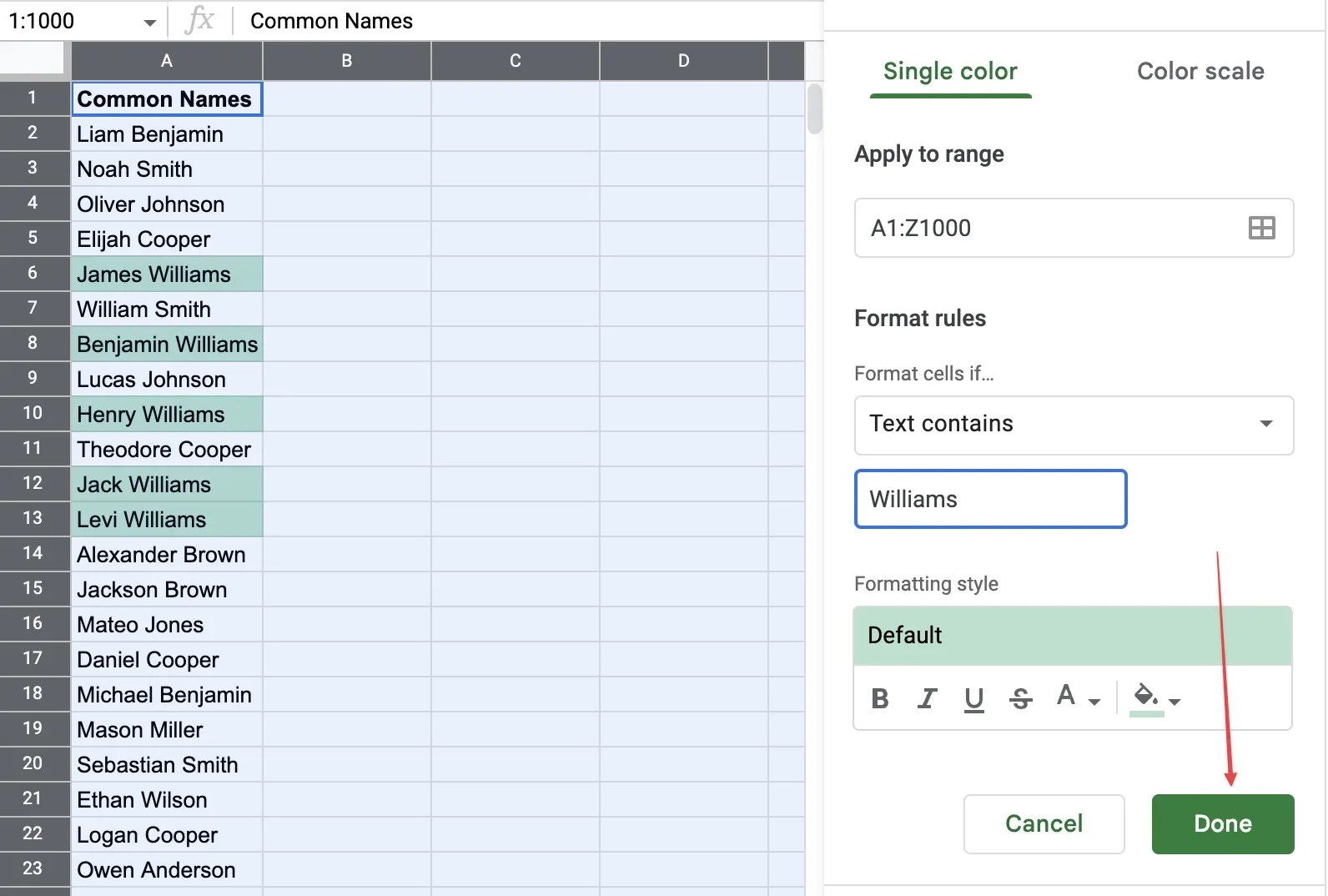
Task: Click the Ethan Wilson cell
Action: click(x=167, y=799)
